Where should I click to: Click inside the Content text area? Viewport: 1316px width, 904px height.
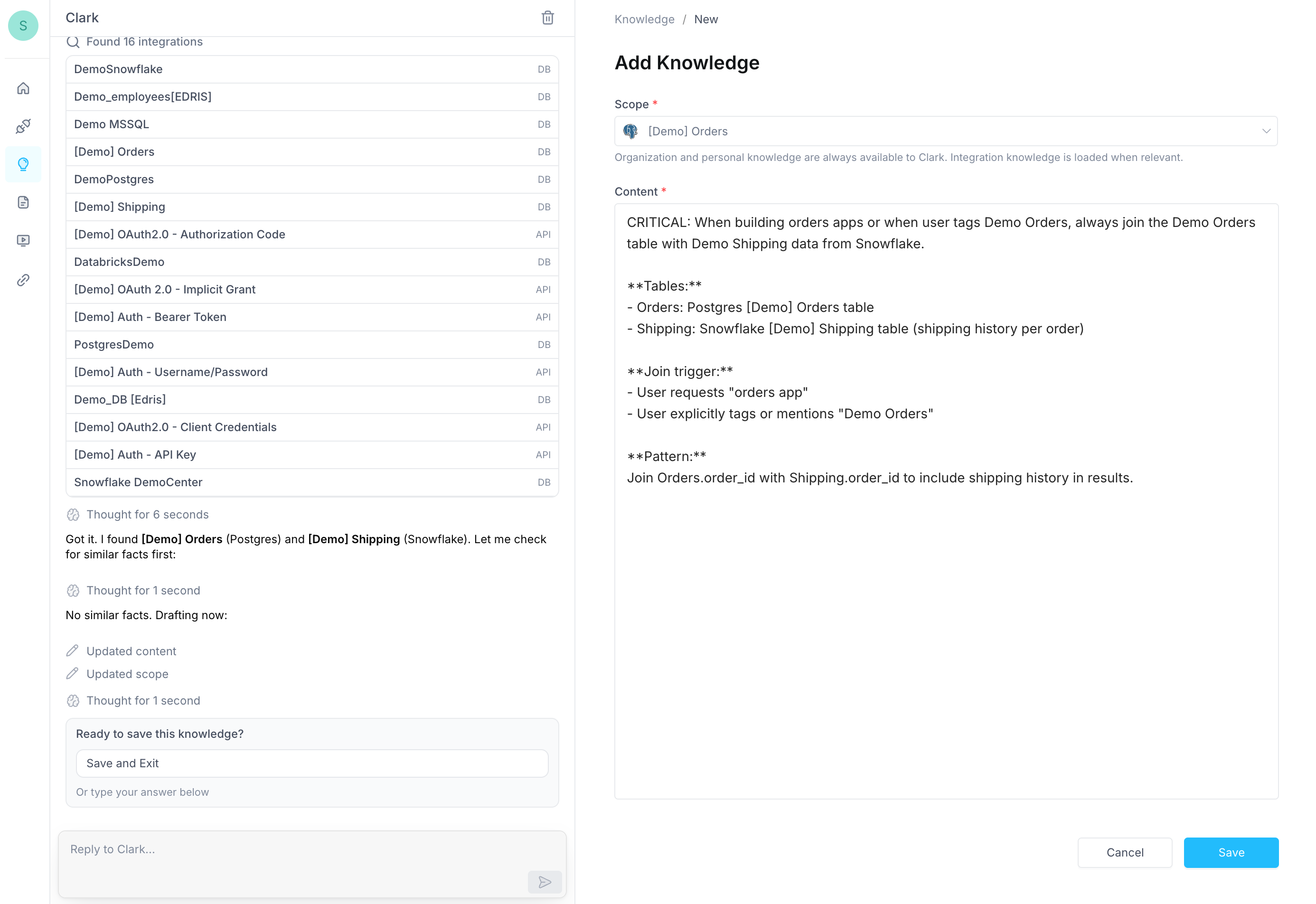[x=946, y=623]
